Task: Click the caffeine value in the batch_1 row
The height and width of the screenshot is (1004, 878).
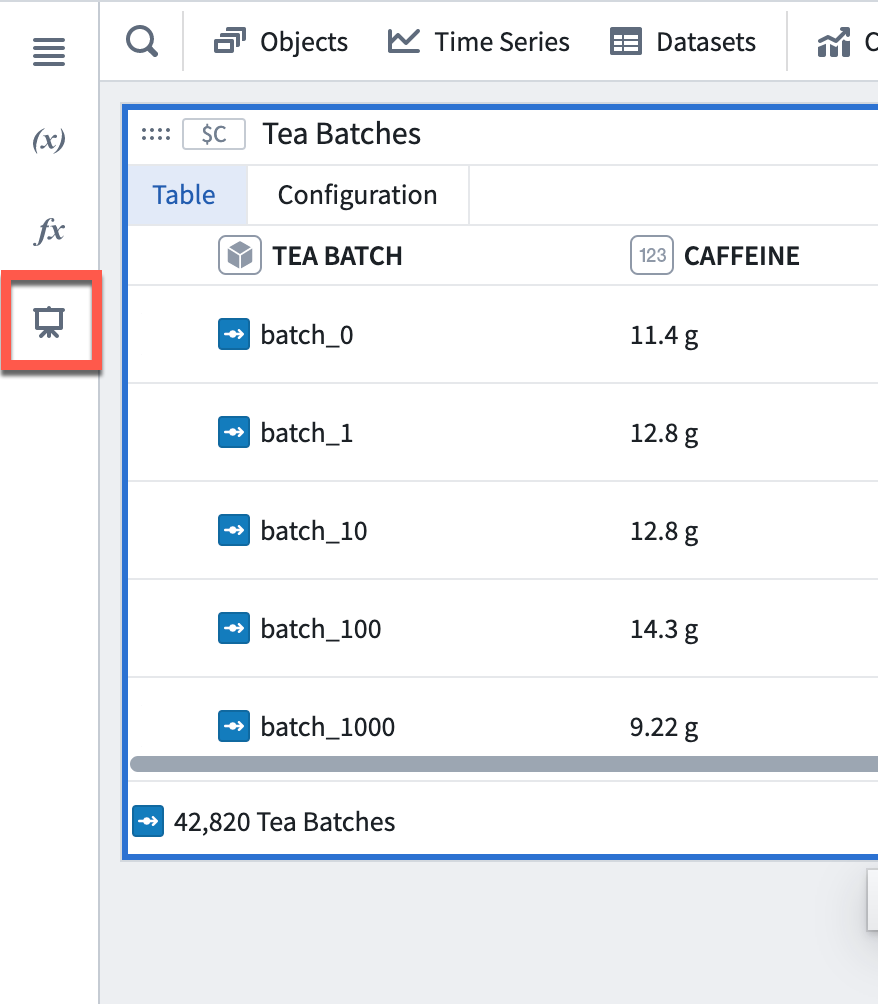Action: coord(664,433)
